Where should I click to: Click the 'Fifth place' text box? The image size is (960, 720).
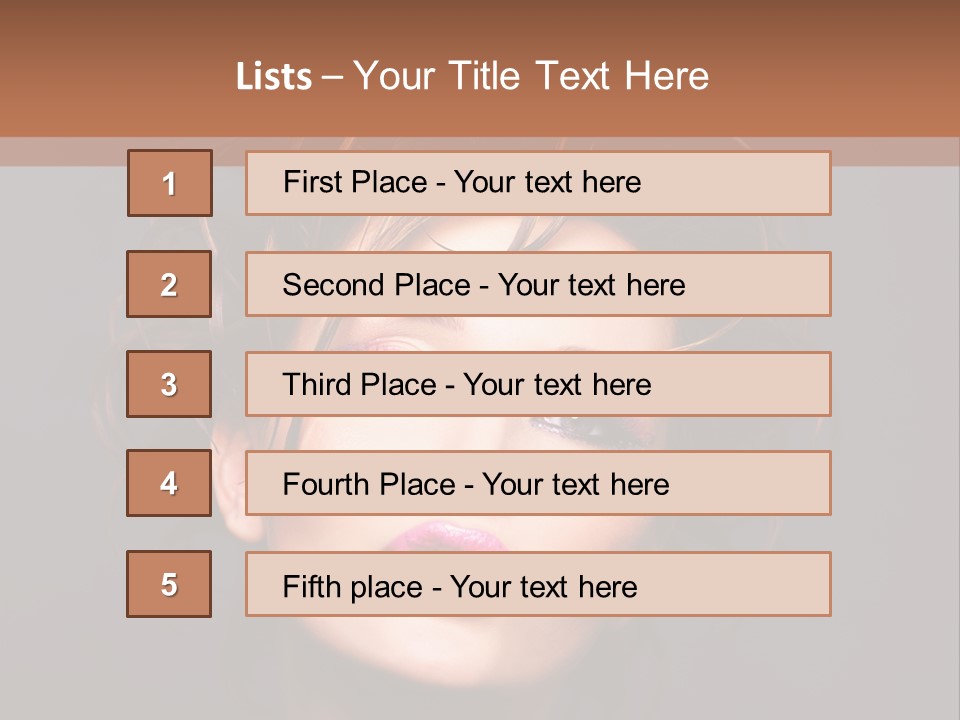tap(538, 584)
